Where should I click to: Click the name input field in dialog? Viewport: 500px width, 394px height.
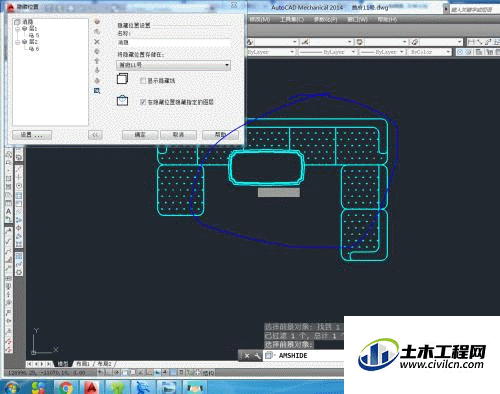pyautogui.click(x=173, y=42)
